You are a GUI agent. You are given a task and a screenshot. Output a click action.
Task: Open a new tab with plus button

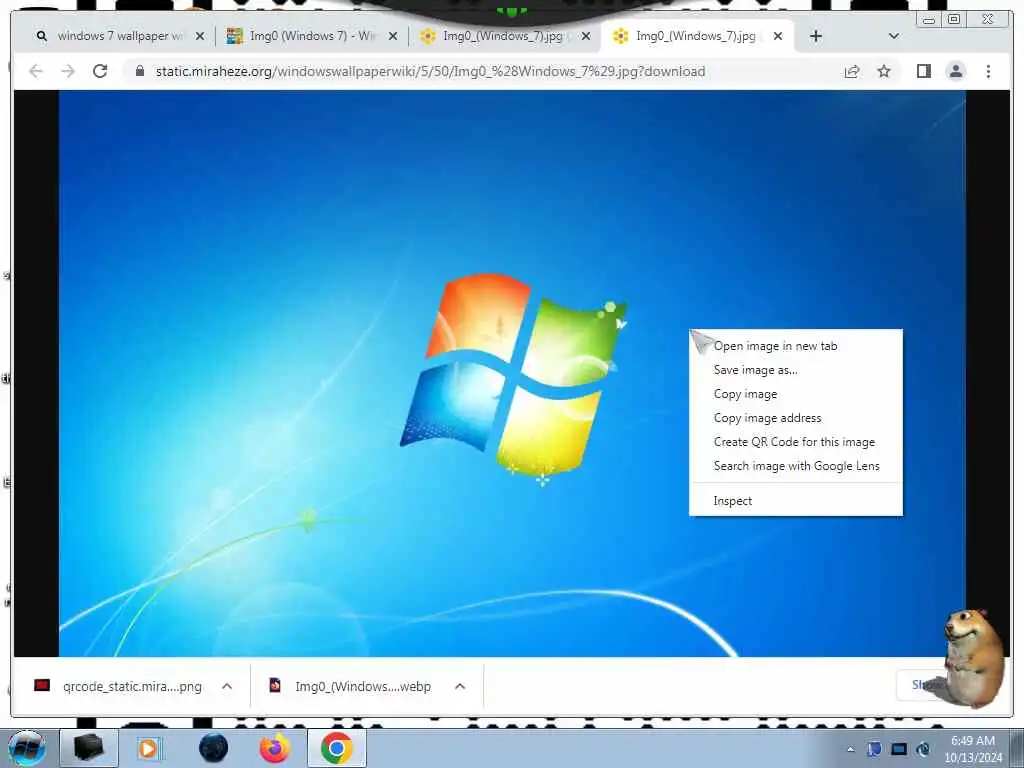[816, 36]
